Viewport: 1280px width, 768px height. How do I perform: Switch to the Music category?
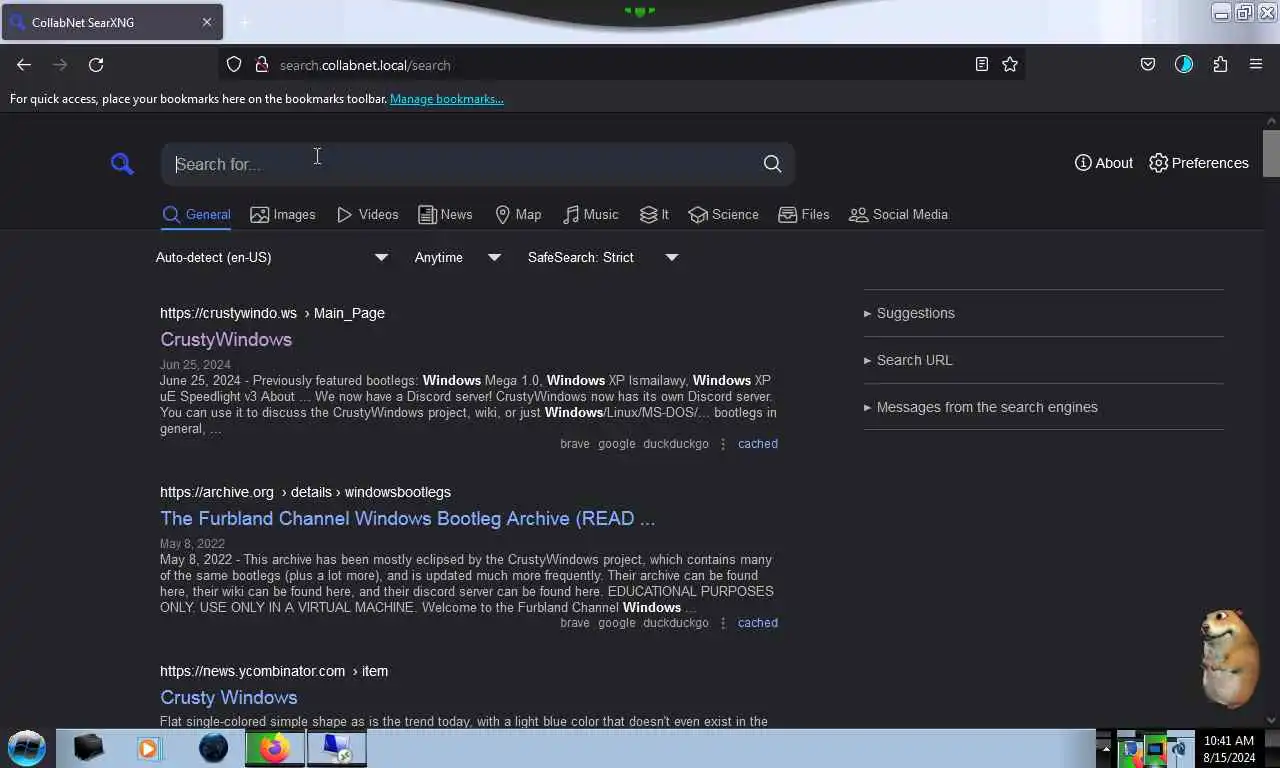(591, 215)
